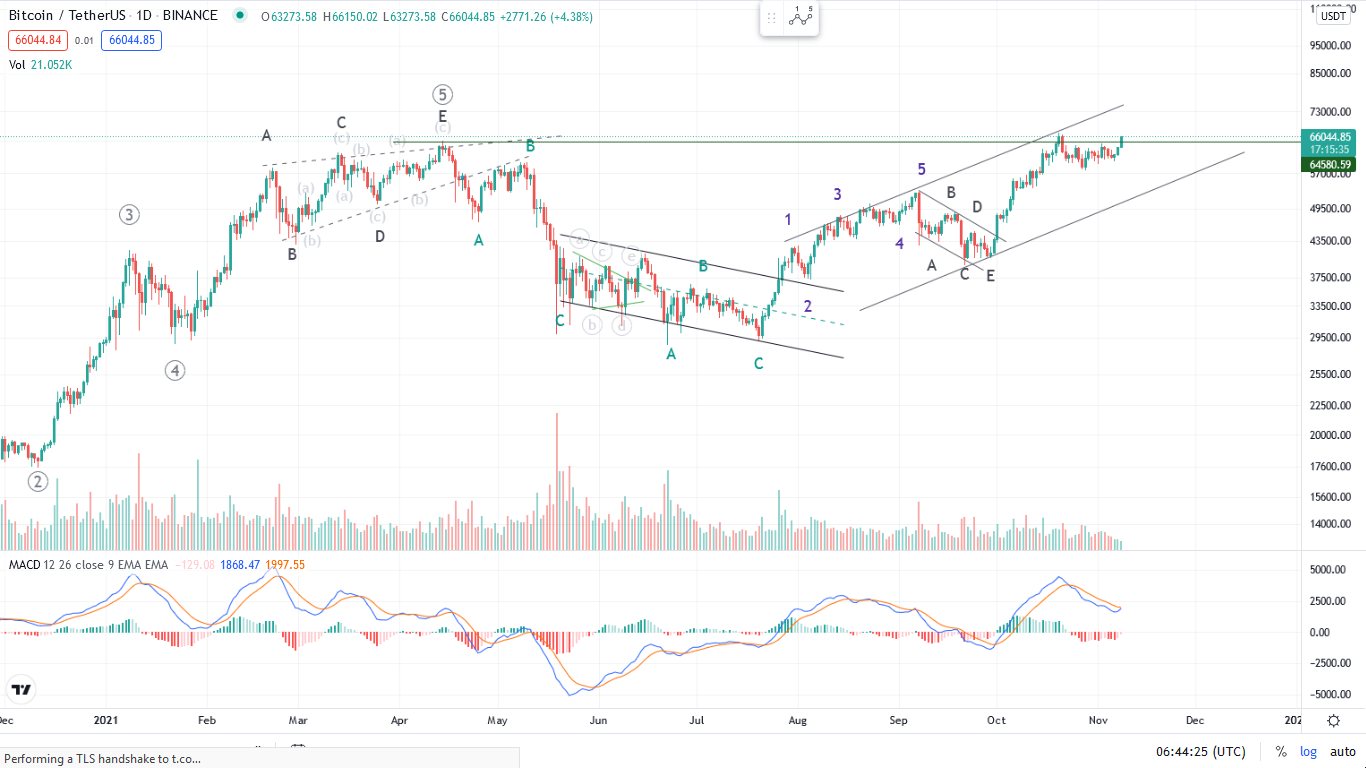Select the blue wave label 3
The height and width of the screenshot is (768, 1366).
click(838, 194)
